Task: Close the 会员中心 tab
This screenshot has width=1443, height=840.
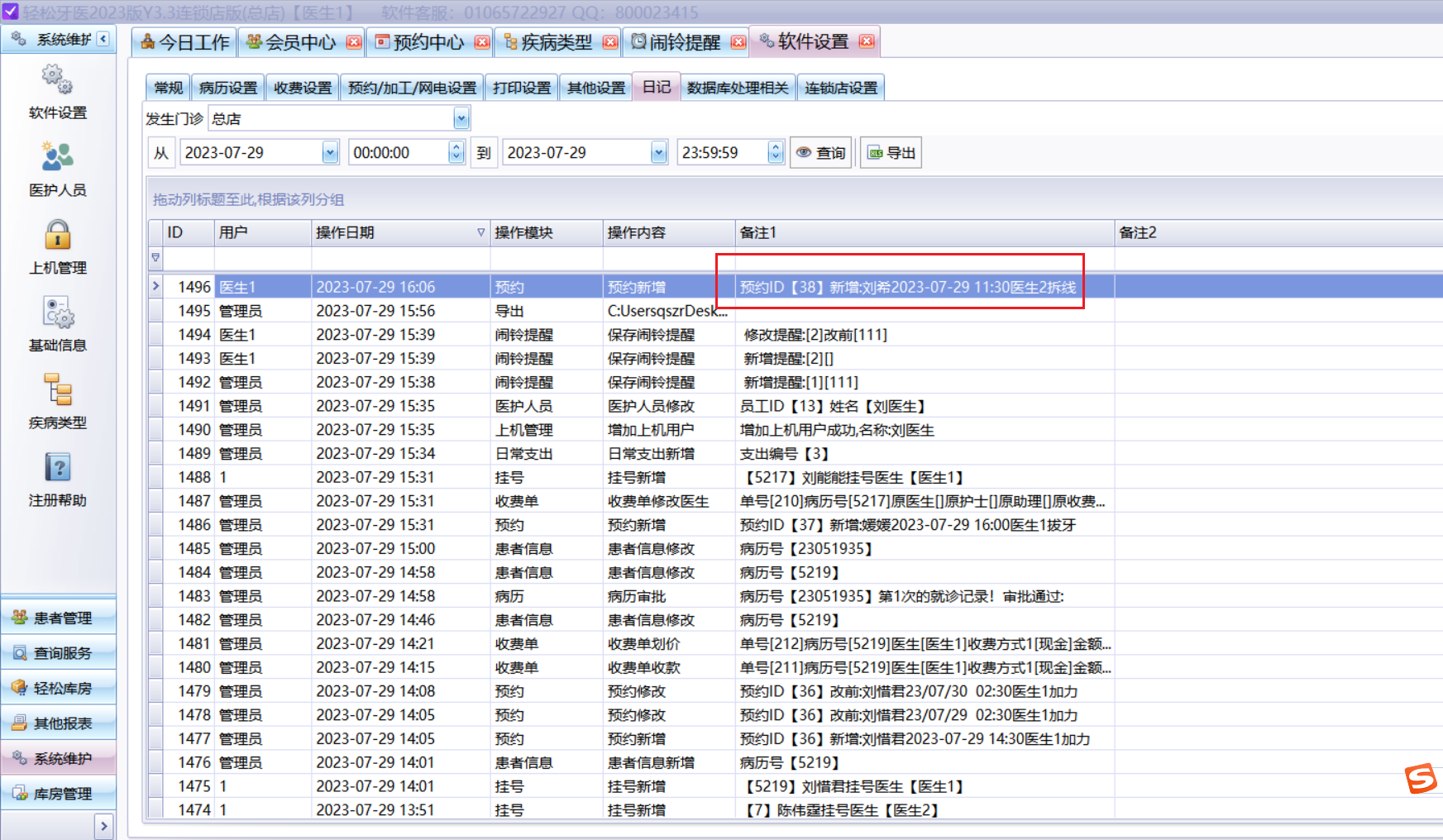Action: (x=354, y=42)
